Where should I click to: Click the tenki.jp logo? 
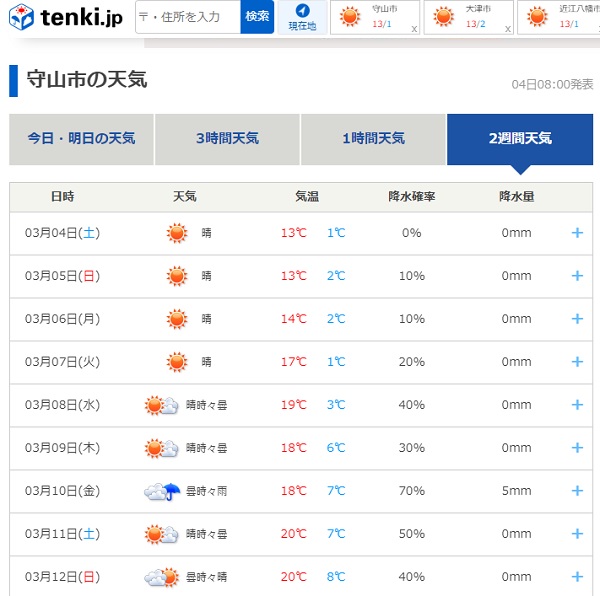coord(66,17)
